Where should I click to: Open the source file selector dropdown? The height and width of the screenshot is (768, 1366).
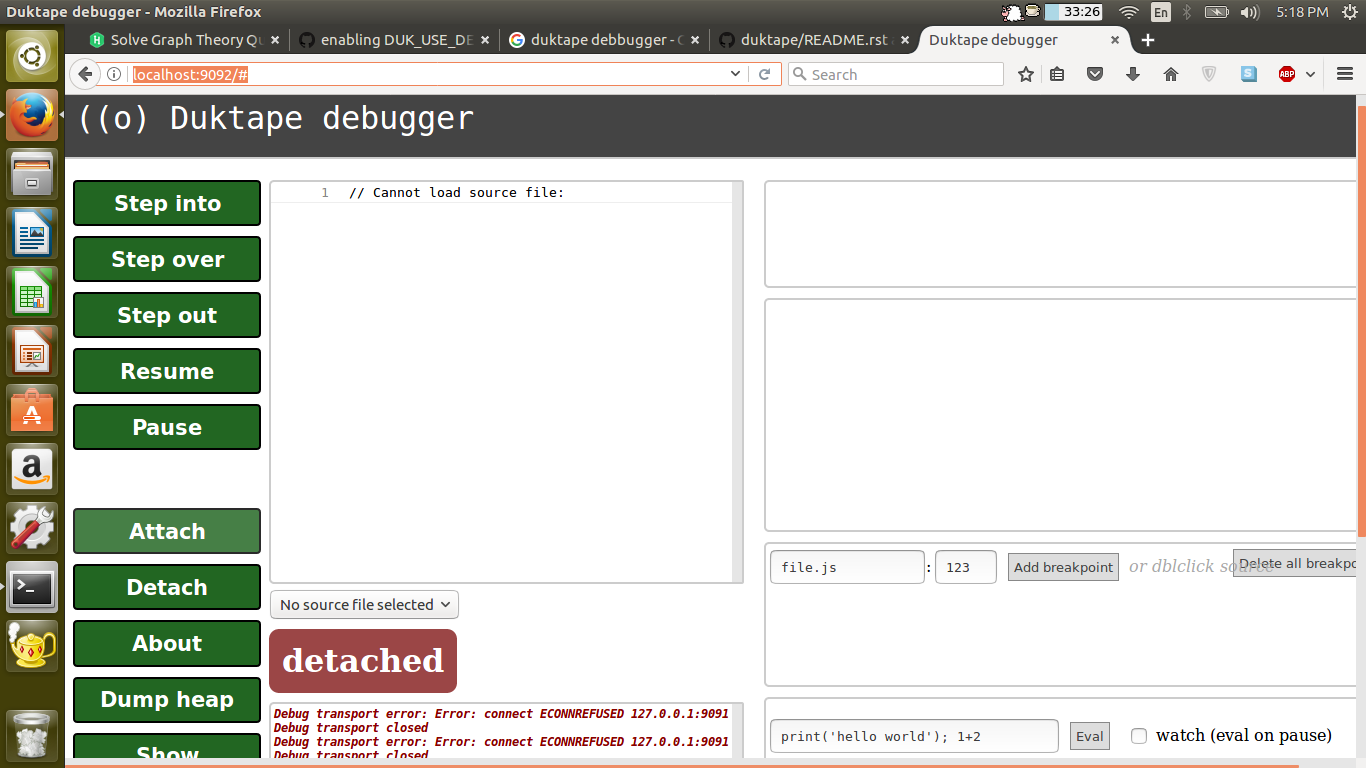click(x=363, y=604)
